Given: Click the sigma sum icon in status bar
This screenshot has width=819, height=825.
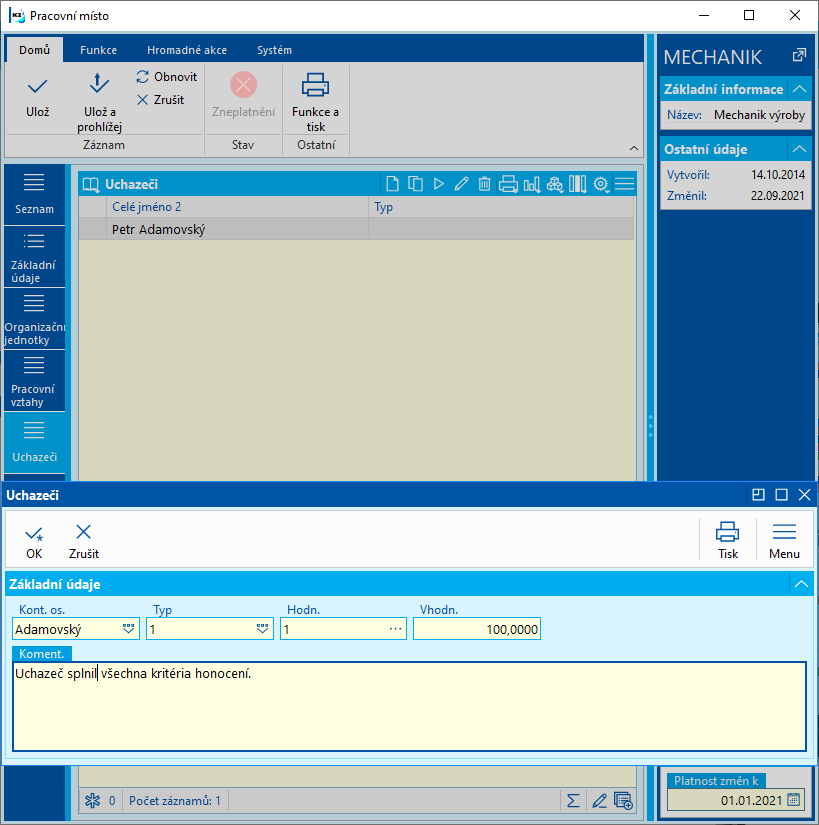Looking at the screenshot, I should tap(573, 801).
